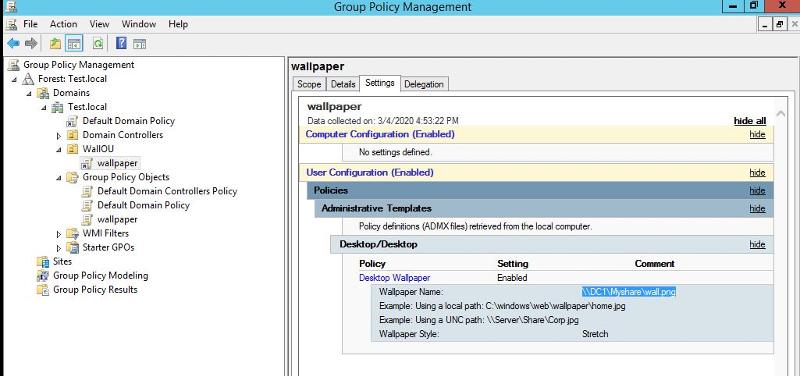
Task: Click the 'hide all' link
Action: tap(749, 121)
